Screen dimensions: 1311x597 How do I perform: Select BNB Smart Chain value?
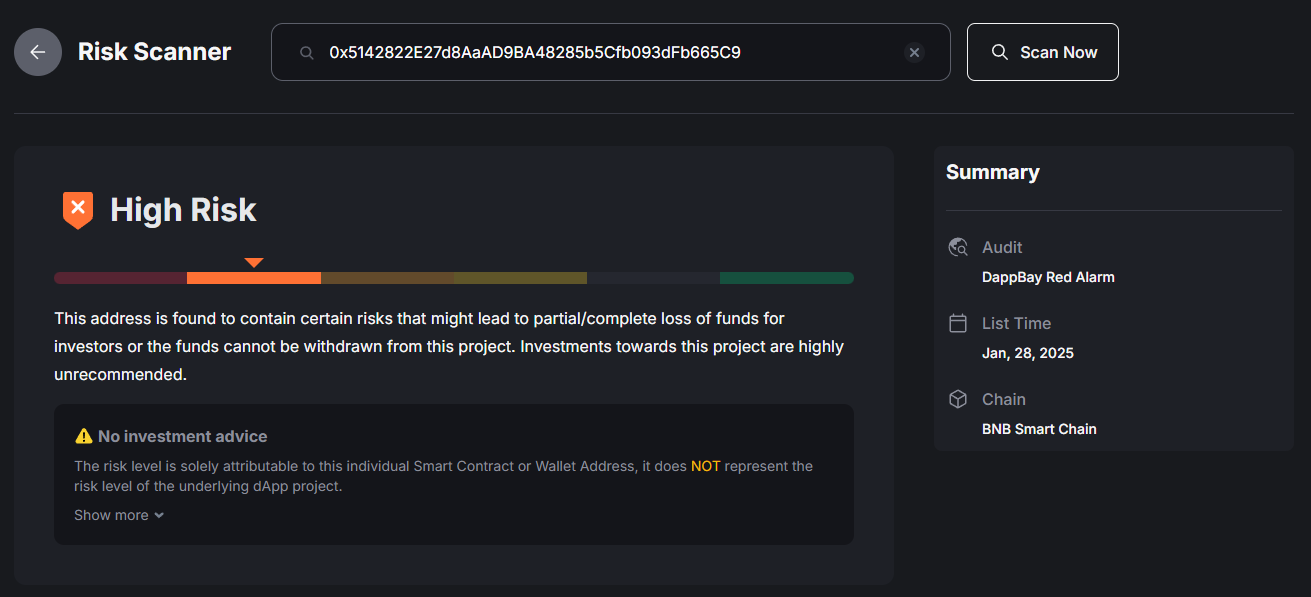pos(1039,429)
